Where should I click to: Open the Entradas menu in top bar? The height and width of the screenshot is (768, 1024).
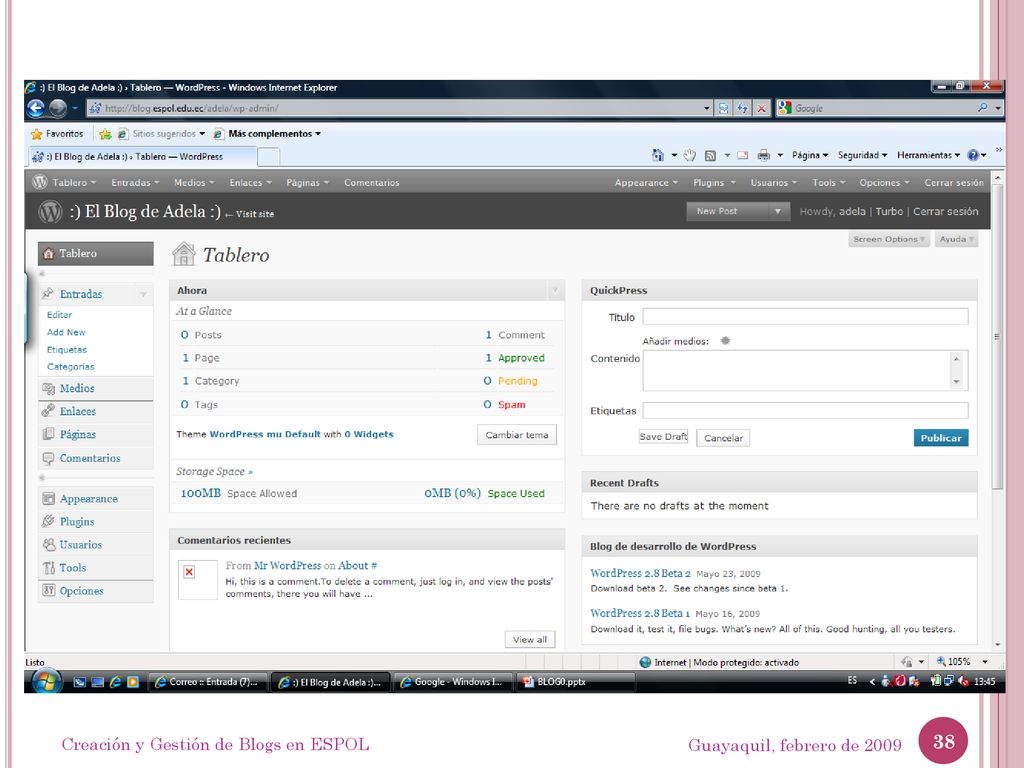tap(135, 183)
